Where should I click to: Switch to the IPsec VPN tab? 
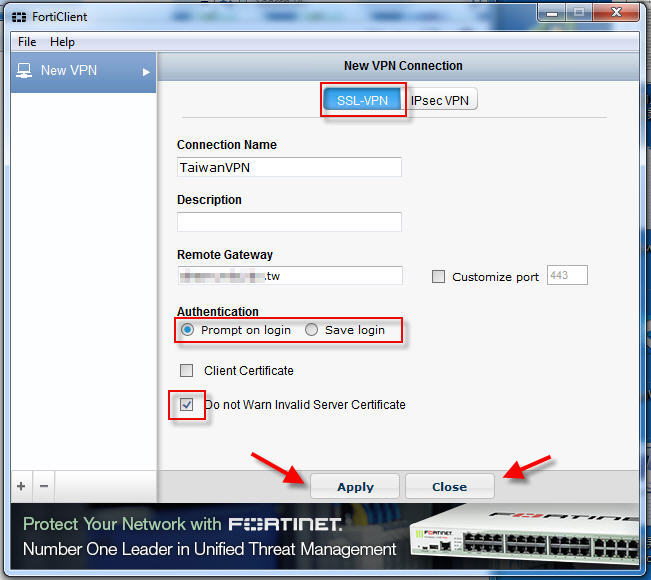pos(440,100)
